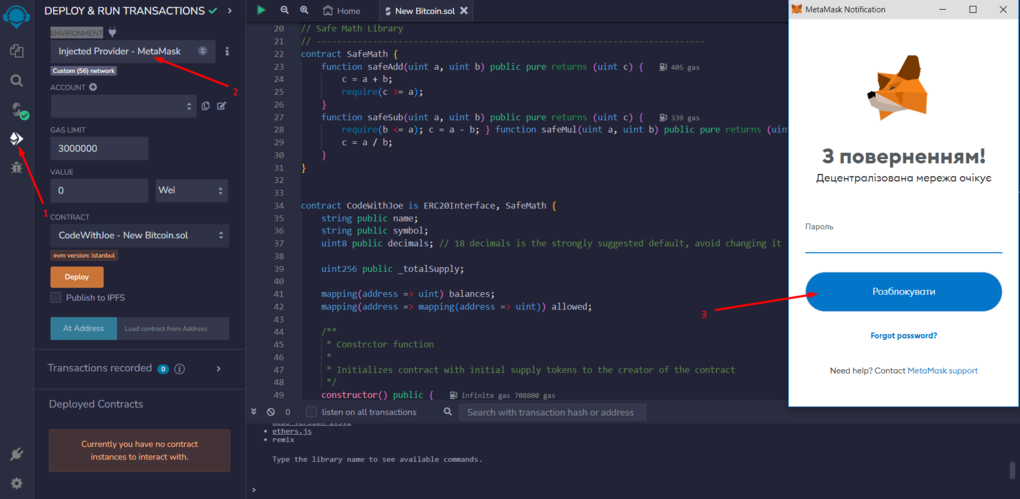Open the Search in files sidebar icon
The height and width of the screenshot is (499, 1020).
(16, 80)
